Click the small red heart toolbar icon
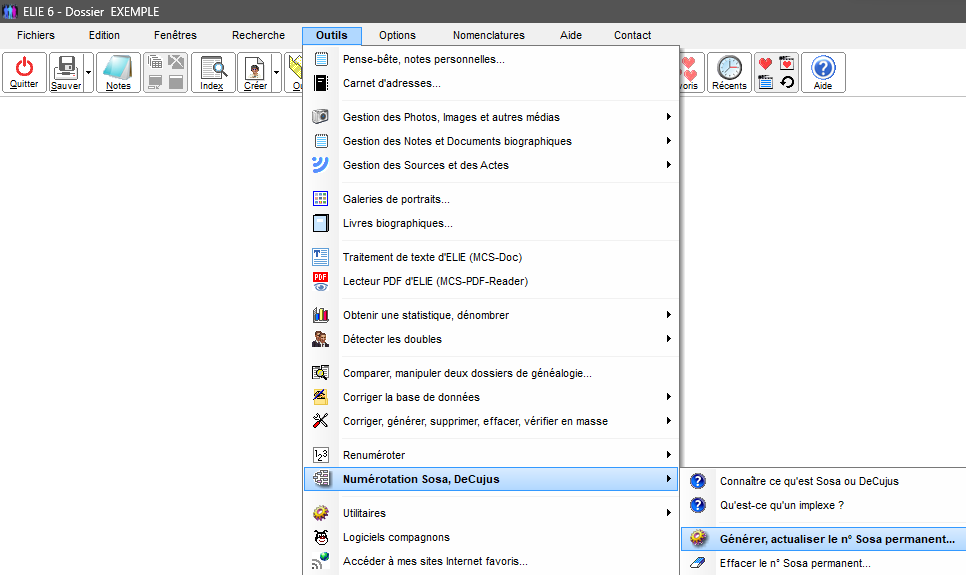This screenshot has height=575, width=966. click(766, 63)
